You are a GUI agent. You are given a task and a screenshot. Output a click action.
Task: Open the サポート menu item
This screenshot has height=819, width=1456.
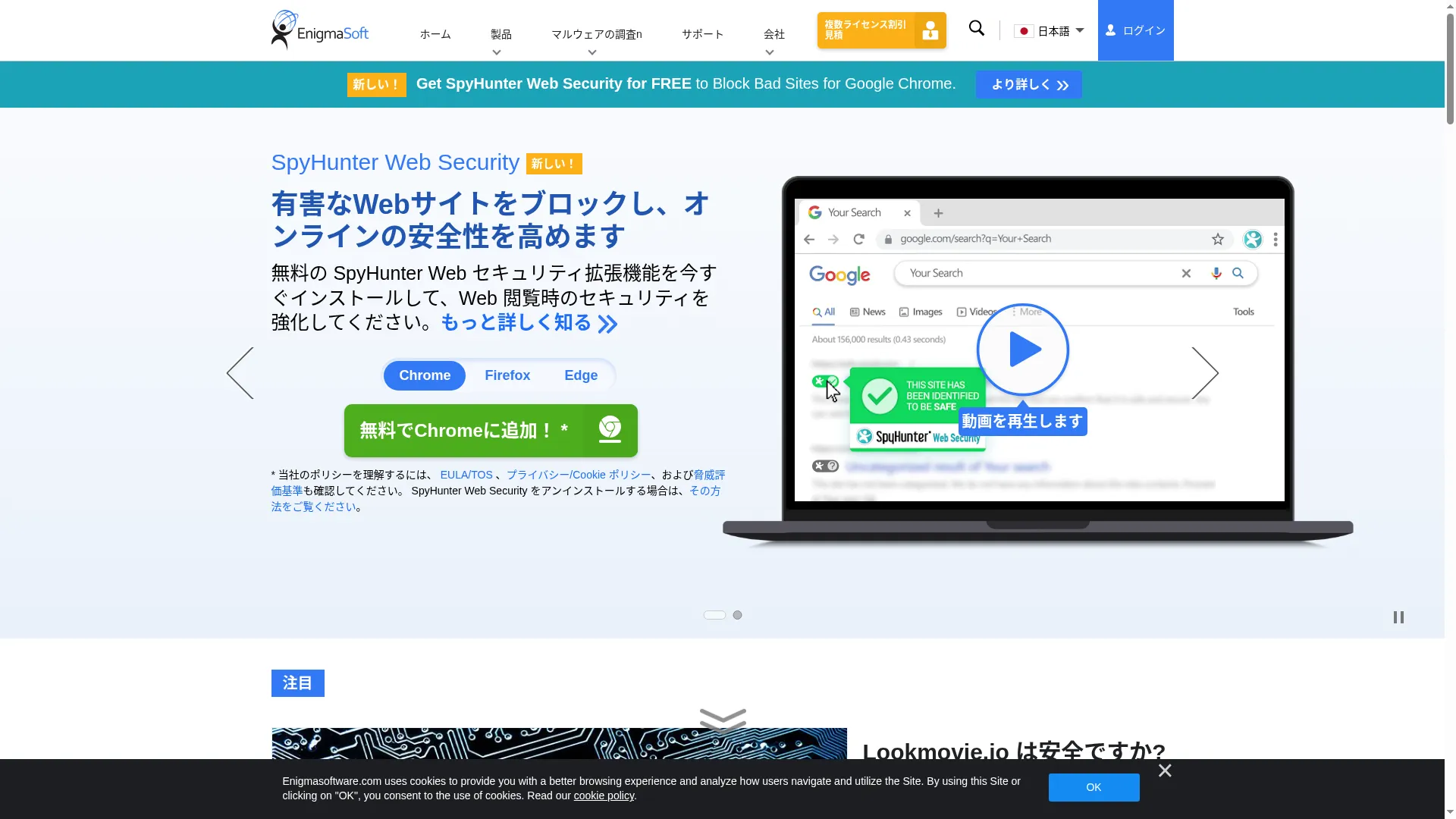click(x=703, y=34)
